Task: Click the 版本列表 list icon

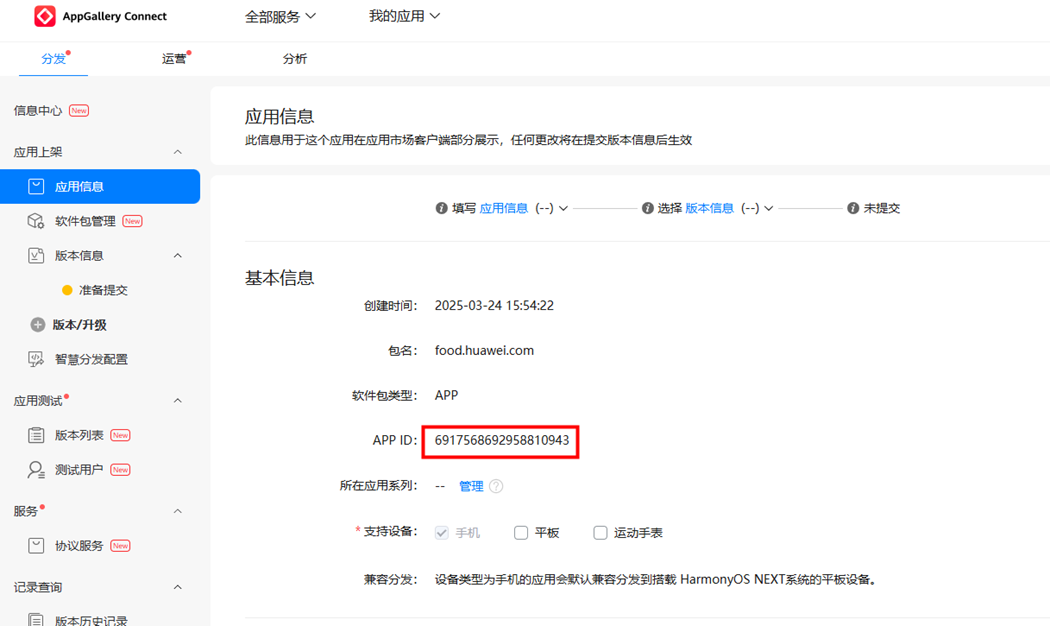Action: (36, 435)
